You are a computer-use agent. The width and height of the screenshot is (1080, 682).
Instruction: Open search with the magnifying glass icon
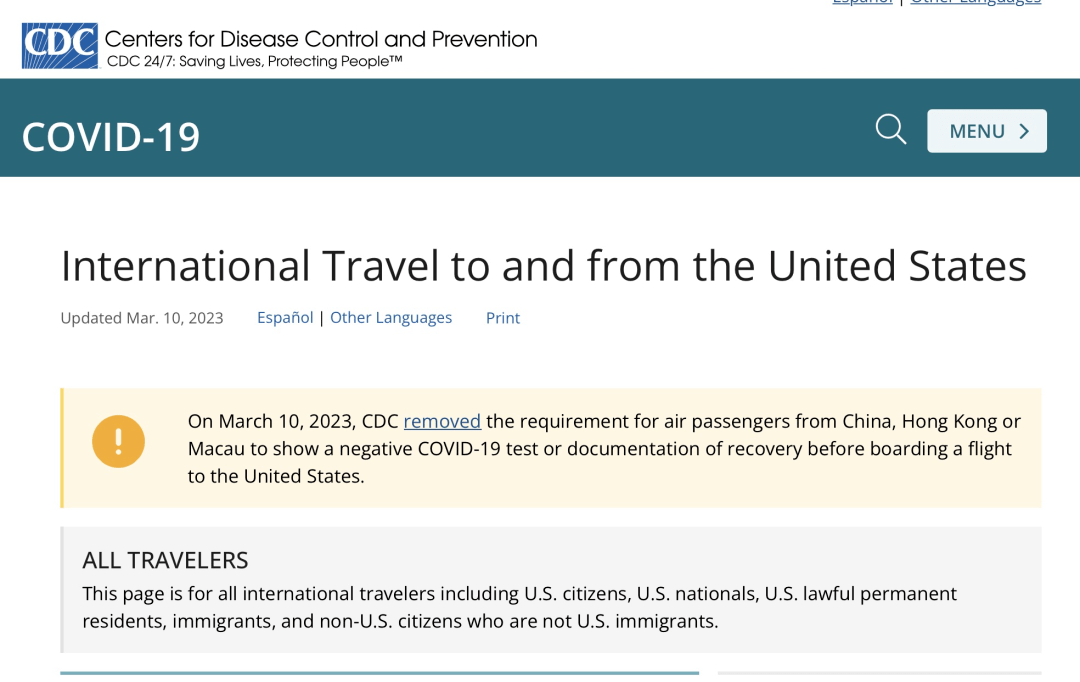tap(890, 130)
